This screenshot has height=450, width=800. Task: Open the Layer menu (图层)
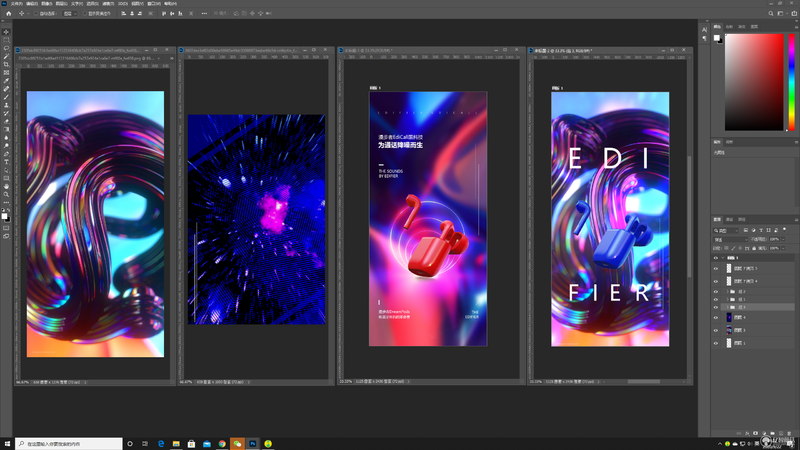coord(62,4)
